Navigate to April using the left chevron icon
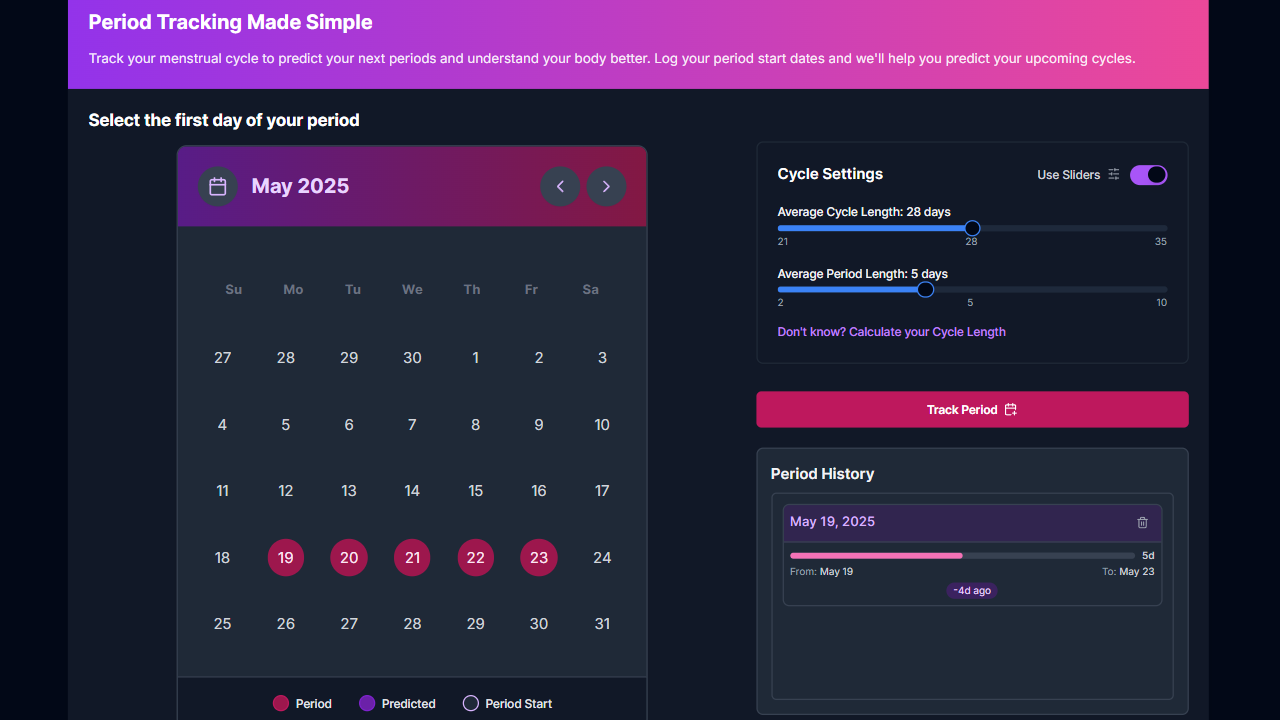1280x720 pixels. (560, 186)
